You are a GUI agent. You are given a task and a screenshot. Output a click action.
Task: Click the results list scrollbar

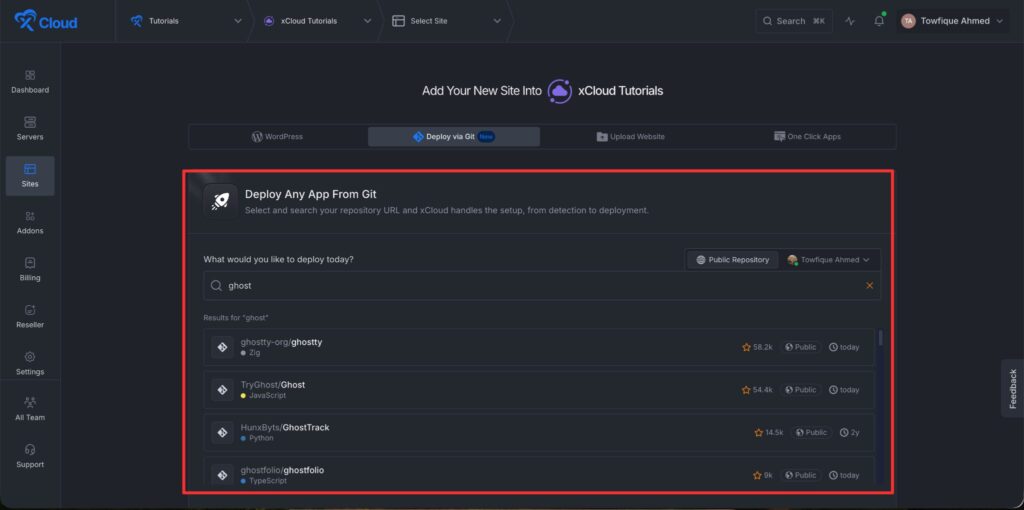click(x=880, y=338)
